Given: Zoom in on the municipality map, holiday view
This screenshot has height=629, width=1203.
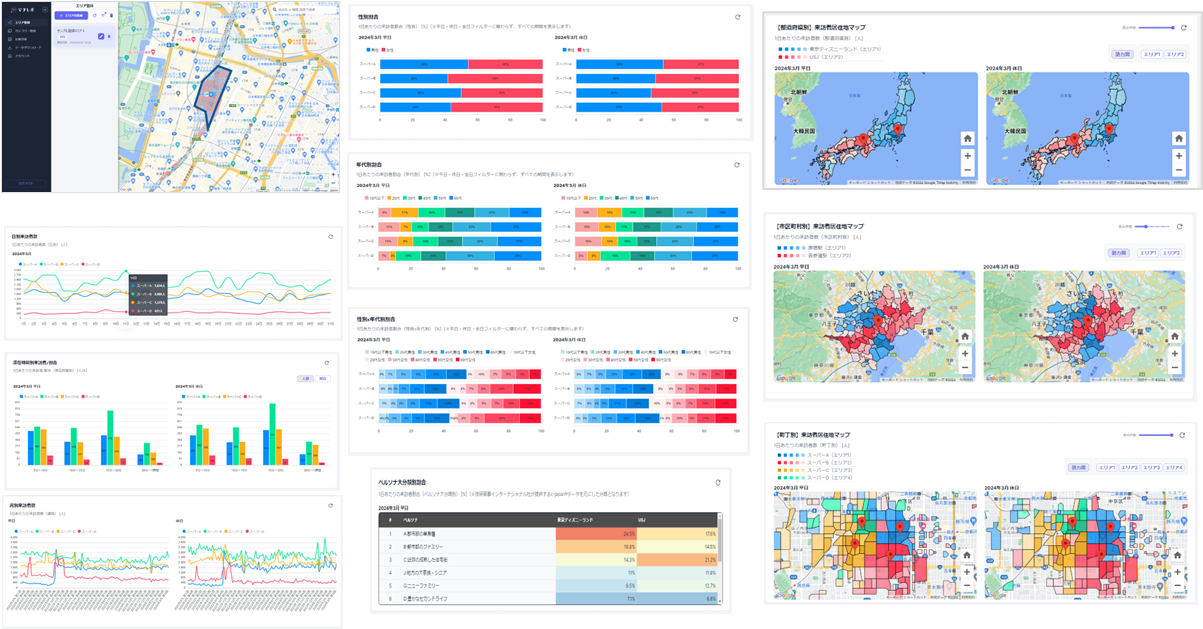Looking at the screenshot, I should pyautogui.click(x=1175, y=353).
